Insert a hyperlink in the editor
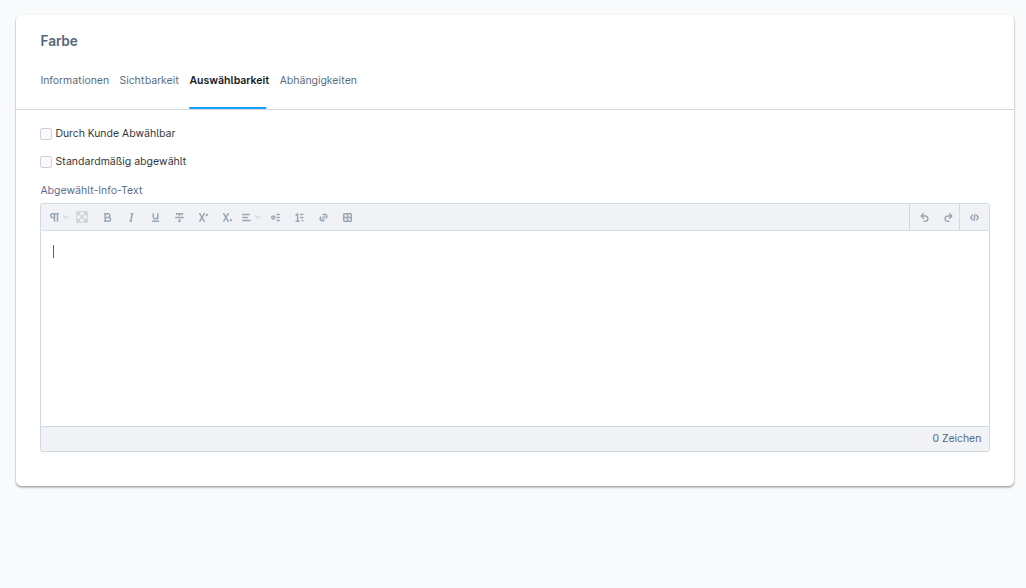The width and height of the screenshot is (1026, 588). click(x=323, y=218)
